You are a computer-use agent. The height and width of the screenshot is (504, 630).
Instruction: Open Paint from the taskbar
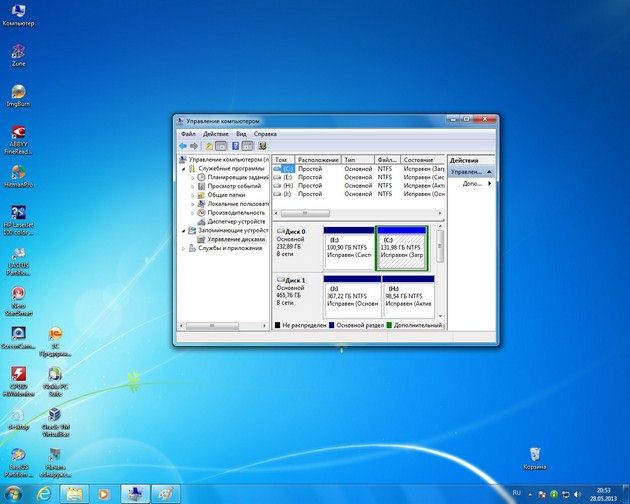[166, 494]
